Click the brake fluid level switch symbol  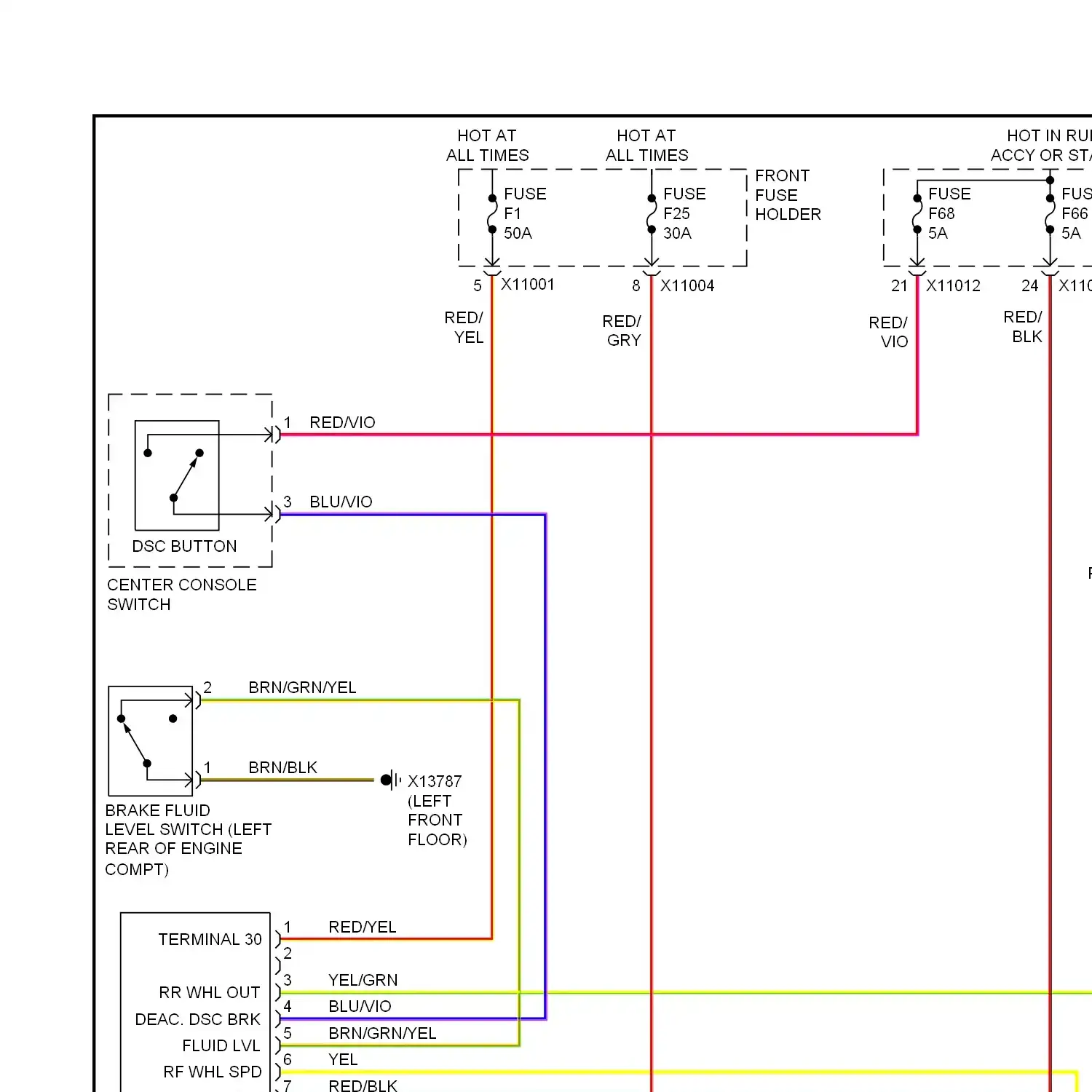[x=151, y=741]
